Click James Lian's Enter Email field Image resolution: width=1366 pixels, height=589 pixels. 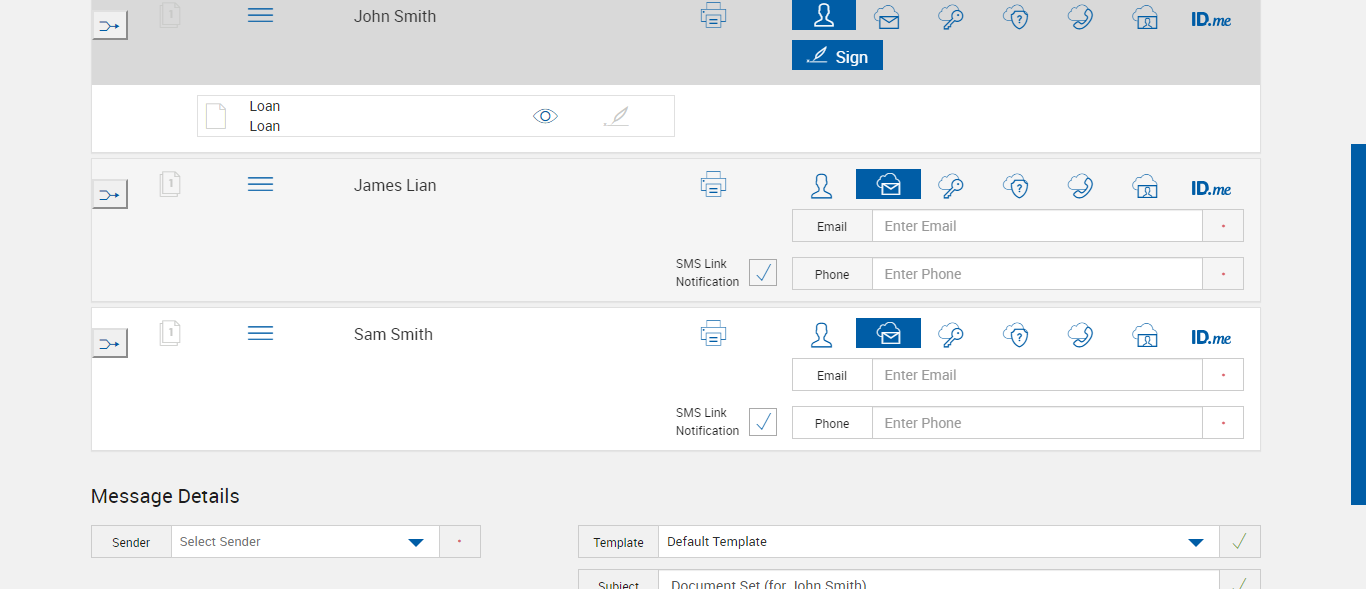coord(1036,226)
